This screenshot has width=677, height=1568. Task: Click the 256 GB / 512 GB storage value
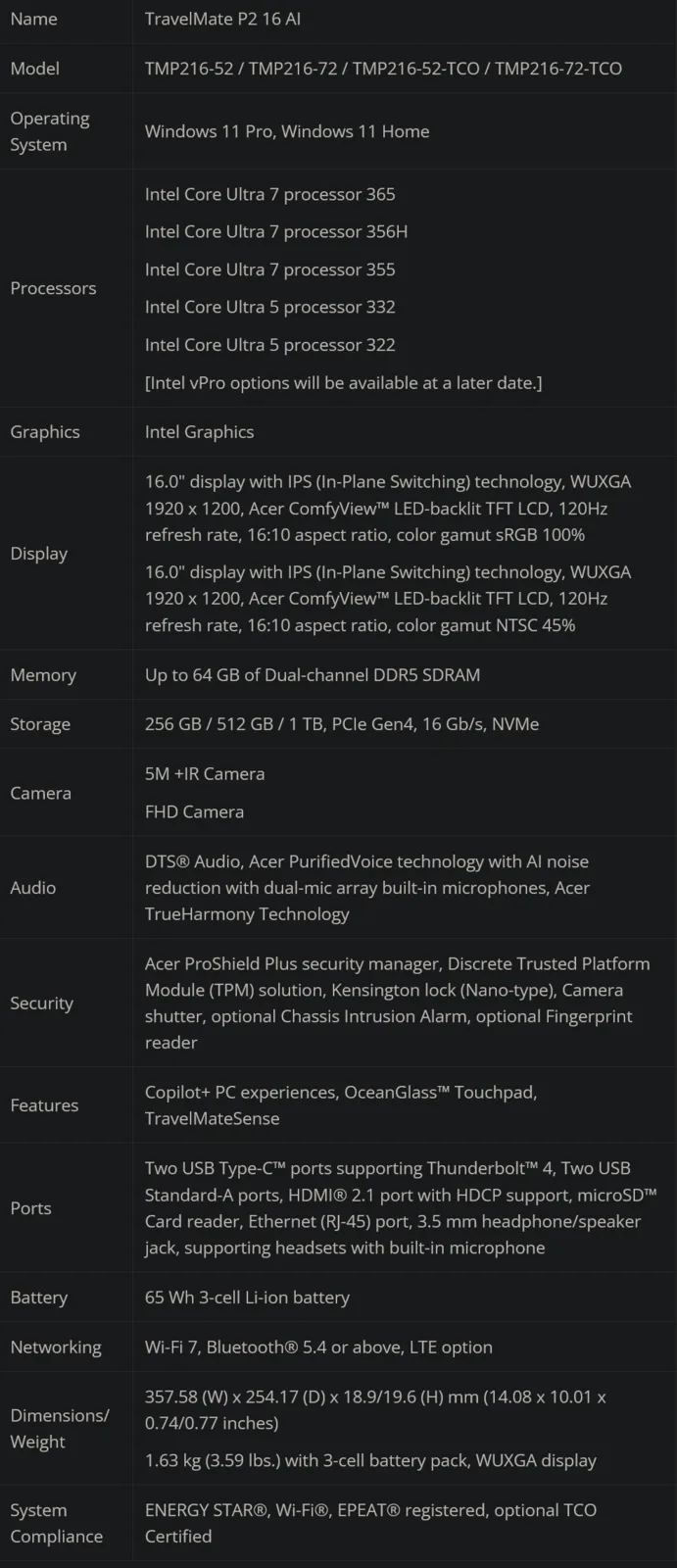coord(342,724)
